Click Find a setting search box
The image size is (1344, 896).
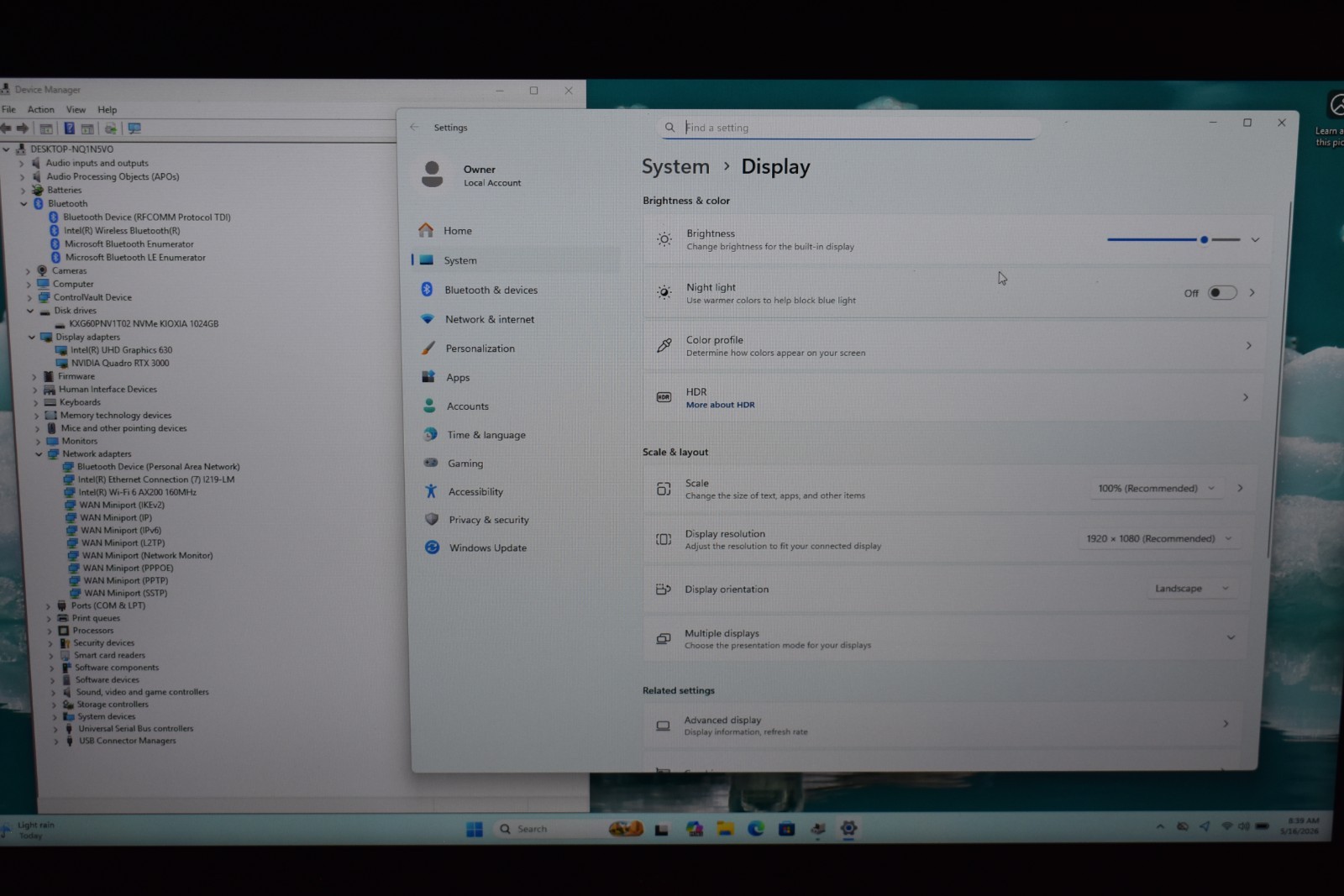[848, 128]
